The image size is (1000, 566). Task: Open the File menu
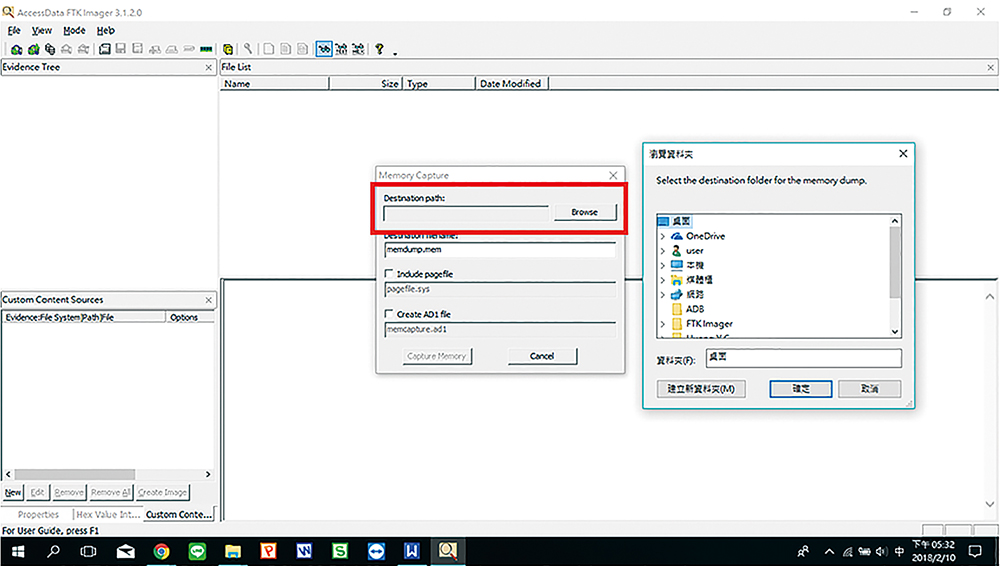pos(14,30)
